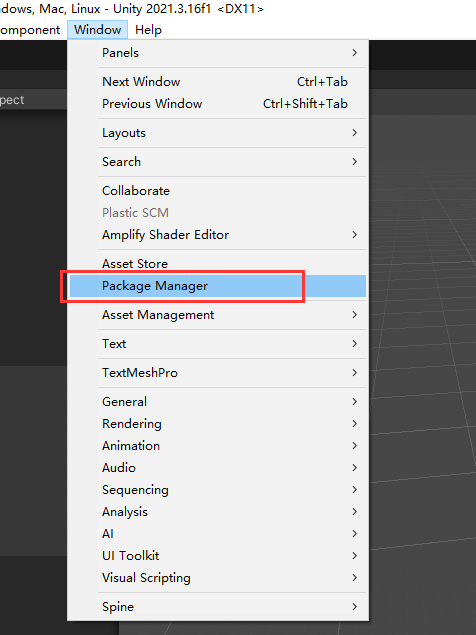Click the arrow chevron beside Layouts
This screenshot has height=635, width=476.
click(x=354, y=133)
